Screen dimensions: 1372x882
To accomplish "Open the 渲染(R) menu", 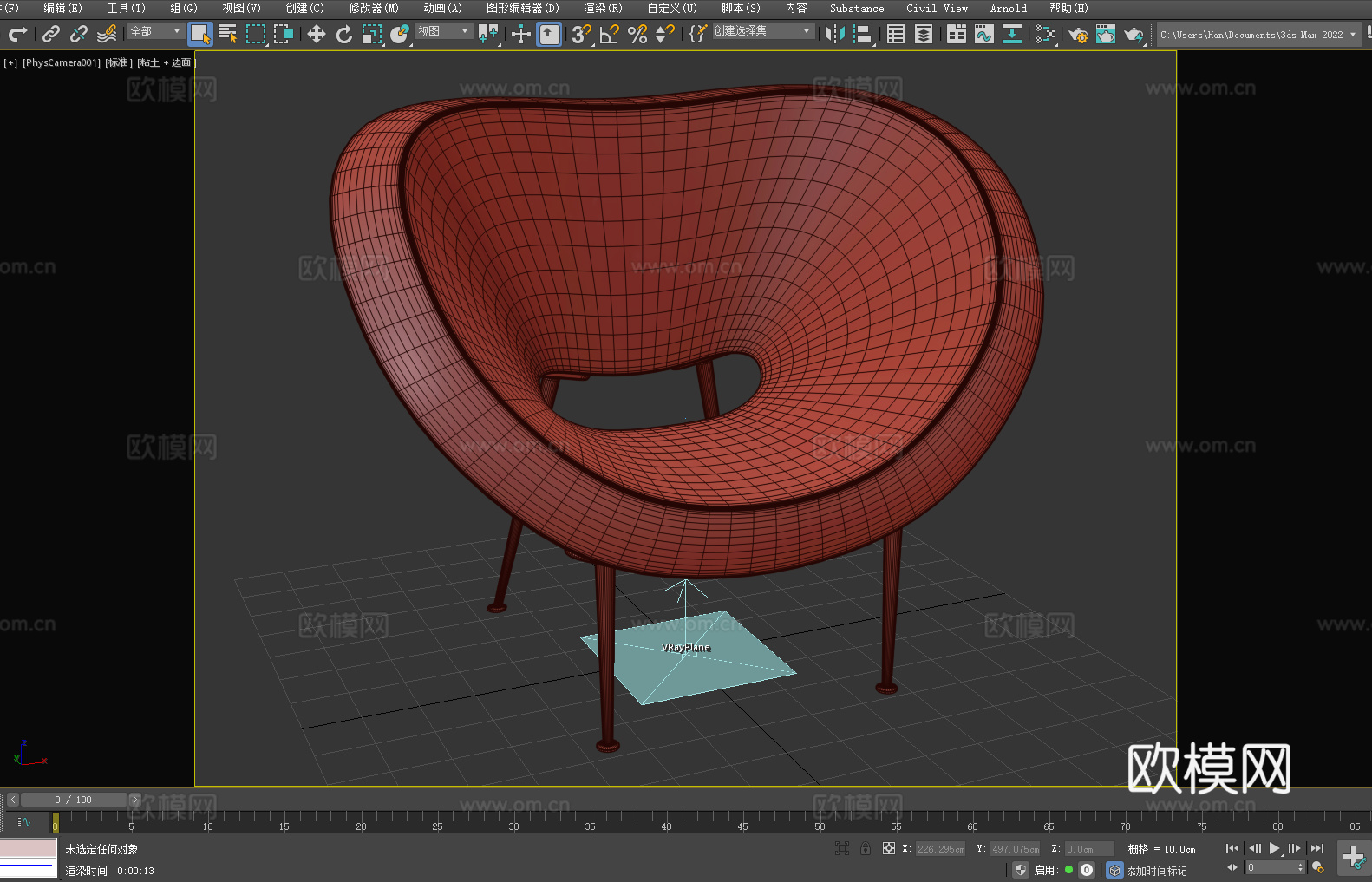I will click(603, 8).
